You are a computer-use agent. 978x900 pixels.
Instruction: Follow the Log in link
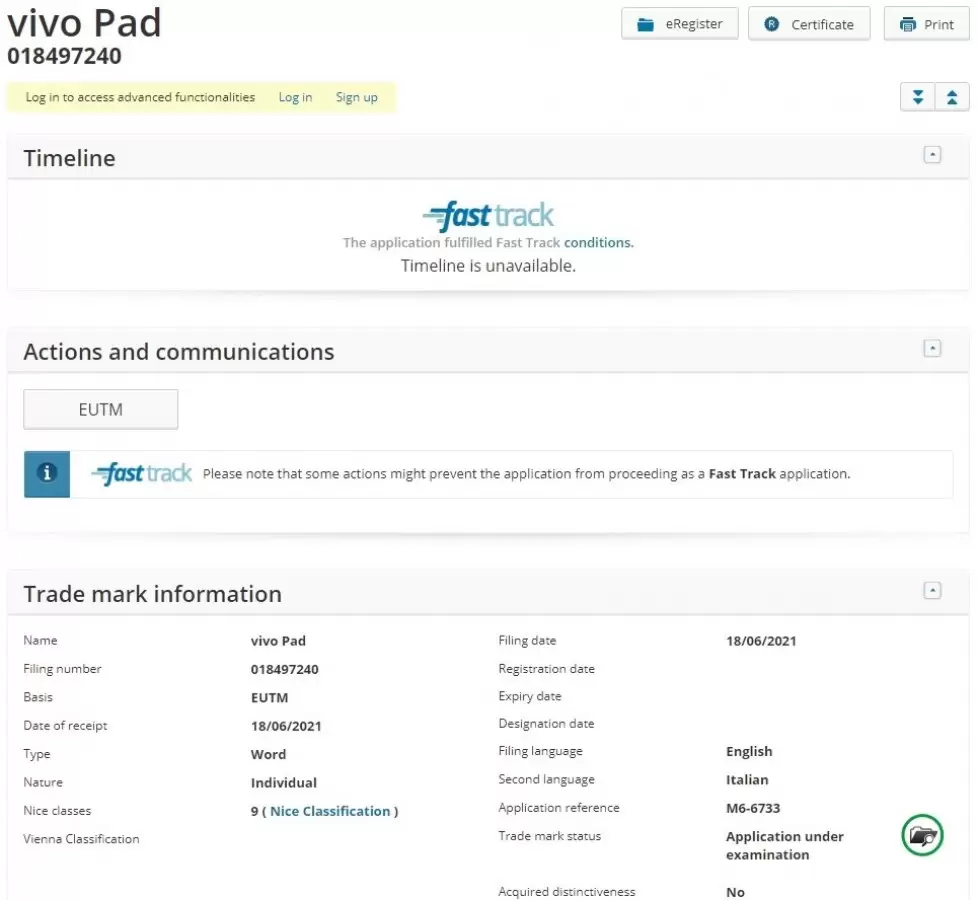point(295,97)
